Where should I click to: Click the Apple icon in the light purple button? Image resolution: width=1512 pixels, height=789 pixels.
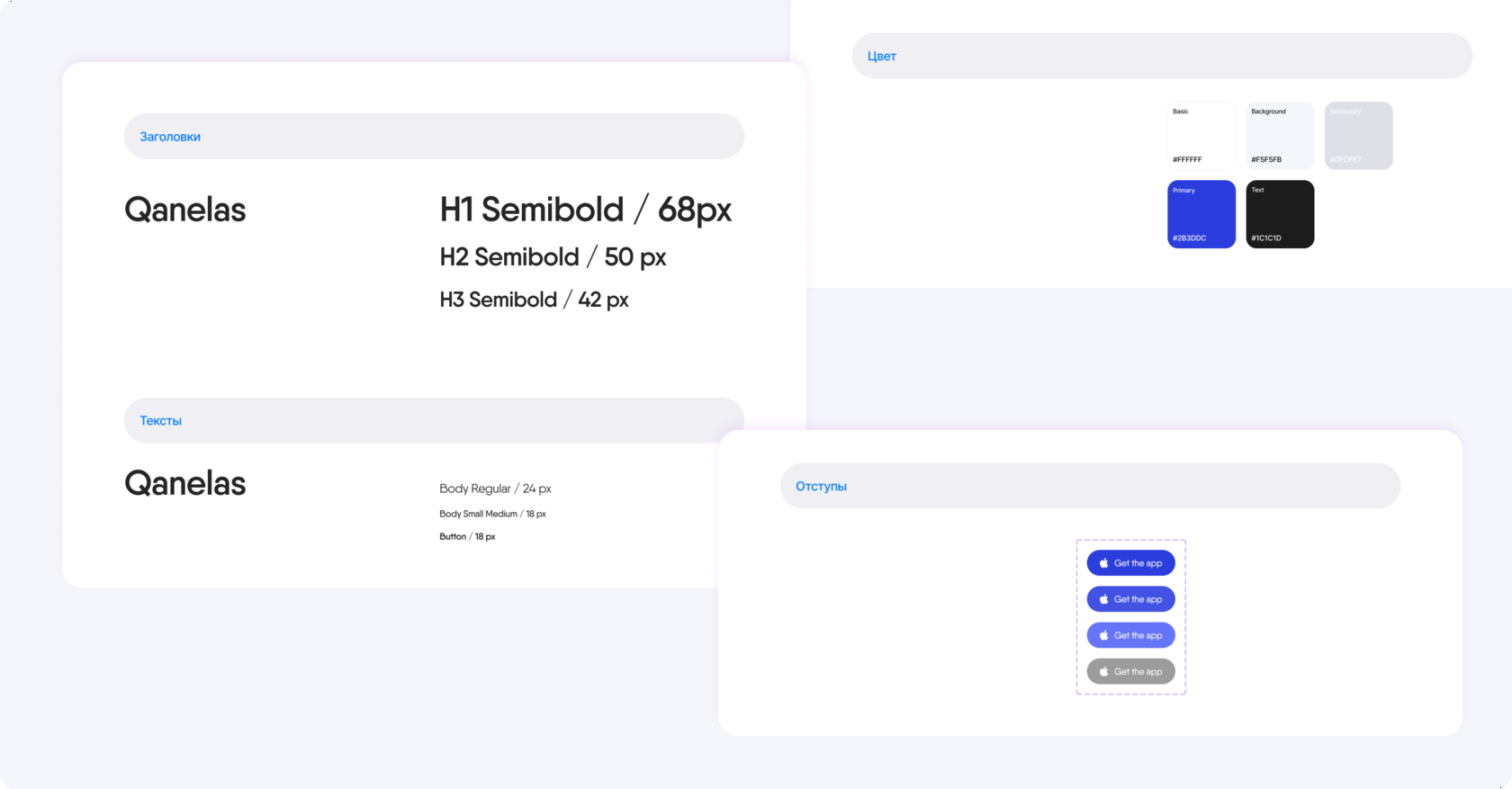click(x=1103, y=635)
